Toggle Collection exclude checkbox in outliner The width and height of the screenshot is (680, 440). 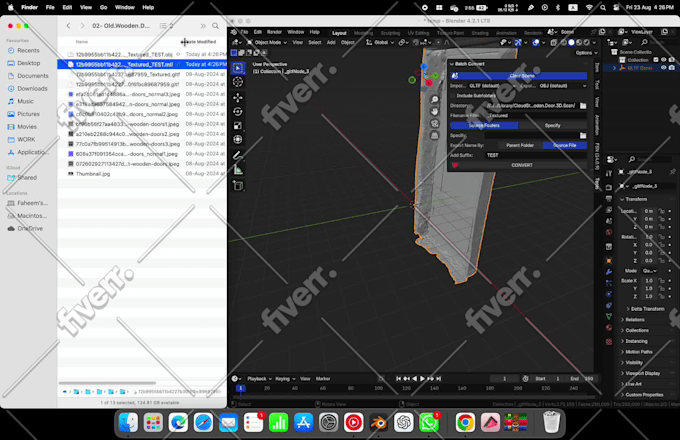tap(656, 60)
